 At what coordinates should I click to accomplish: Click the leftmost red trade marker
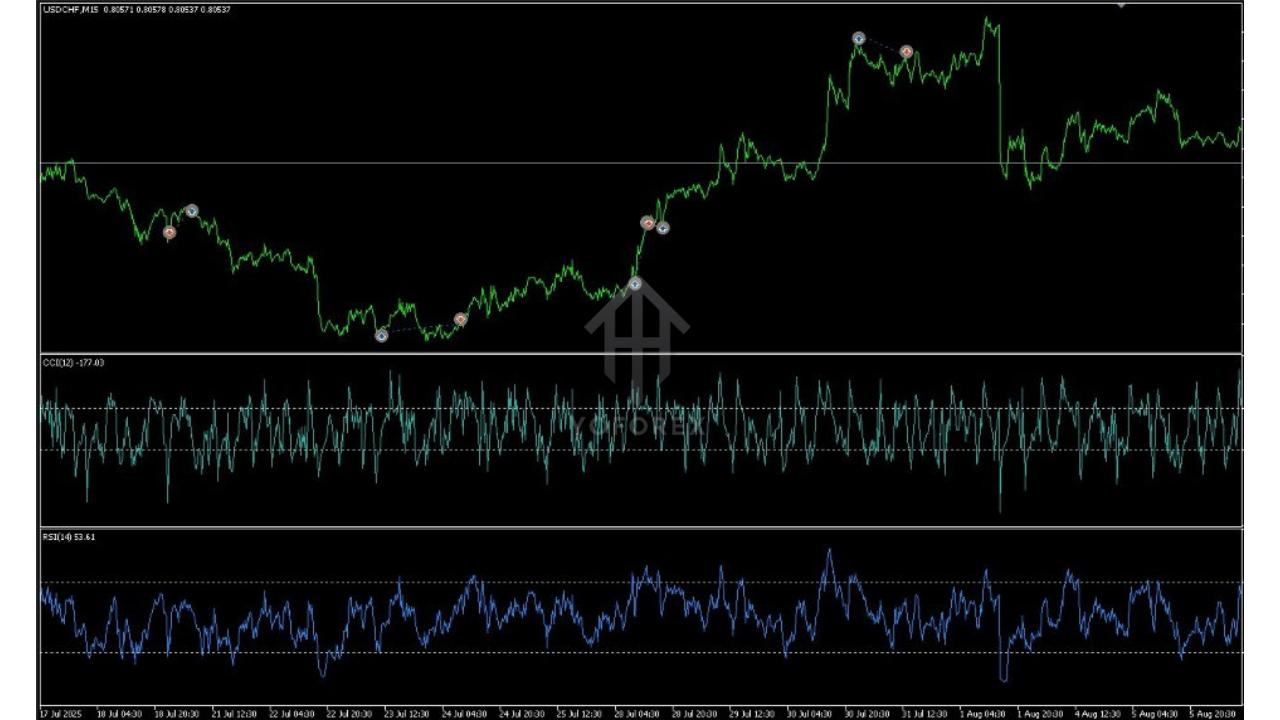tap(169, 232)
